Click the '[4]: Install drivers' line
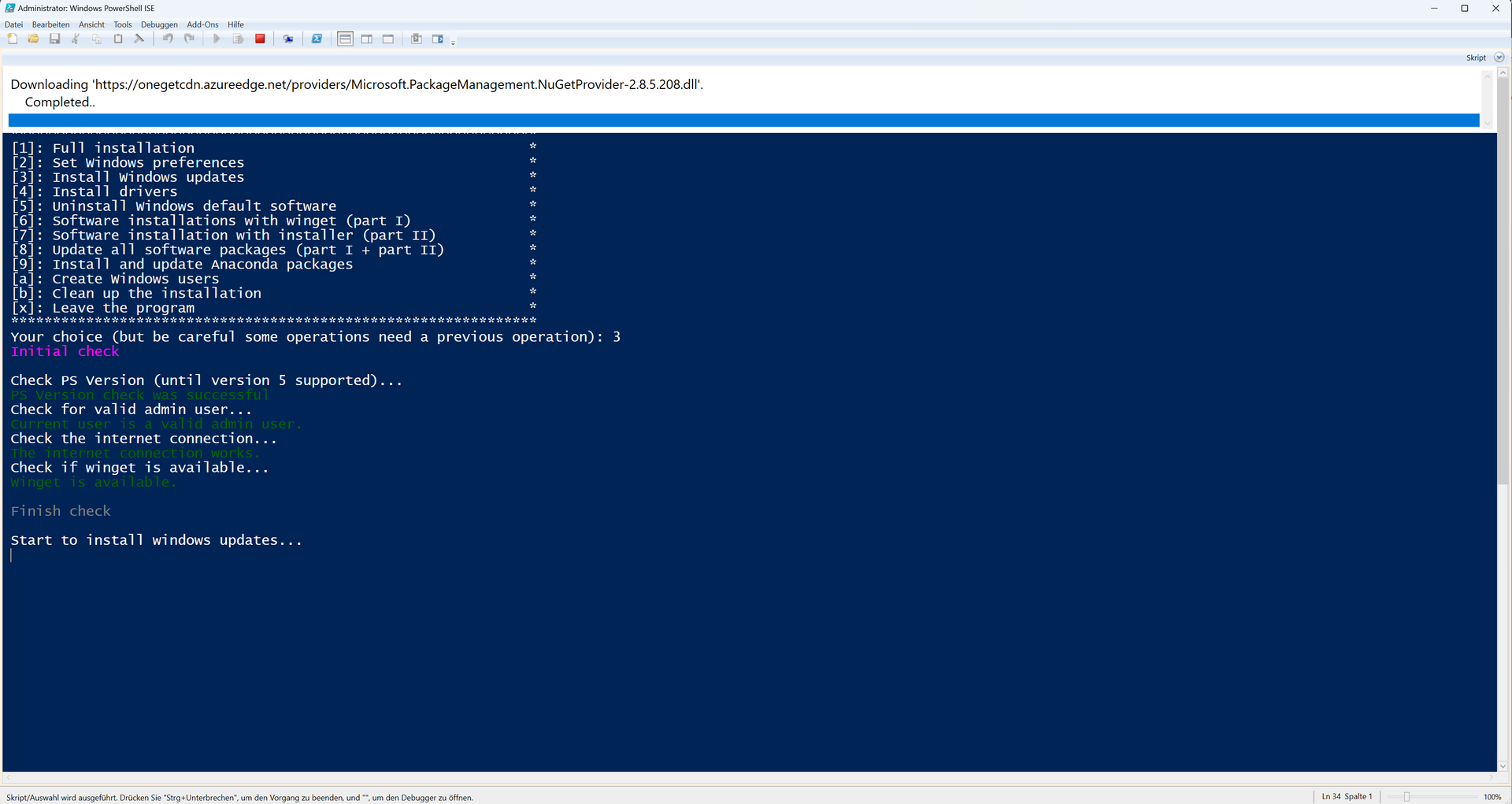Screen dimensions: 1512x804 94,192
